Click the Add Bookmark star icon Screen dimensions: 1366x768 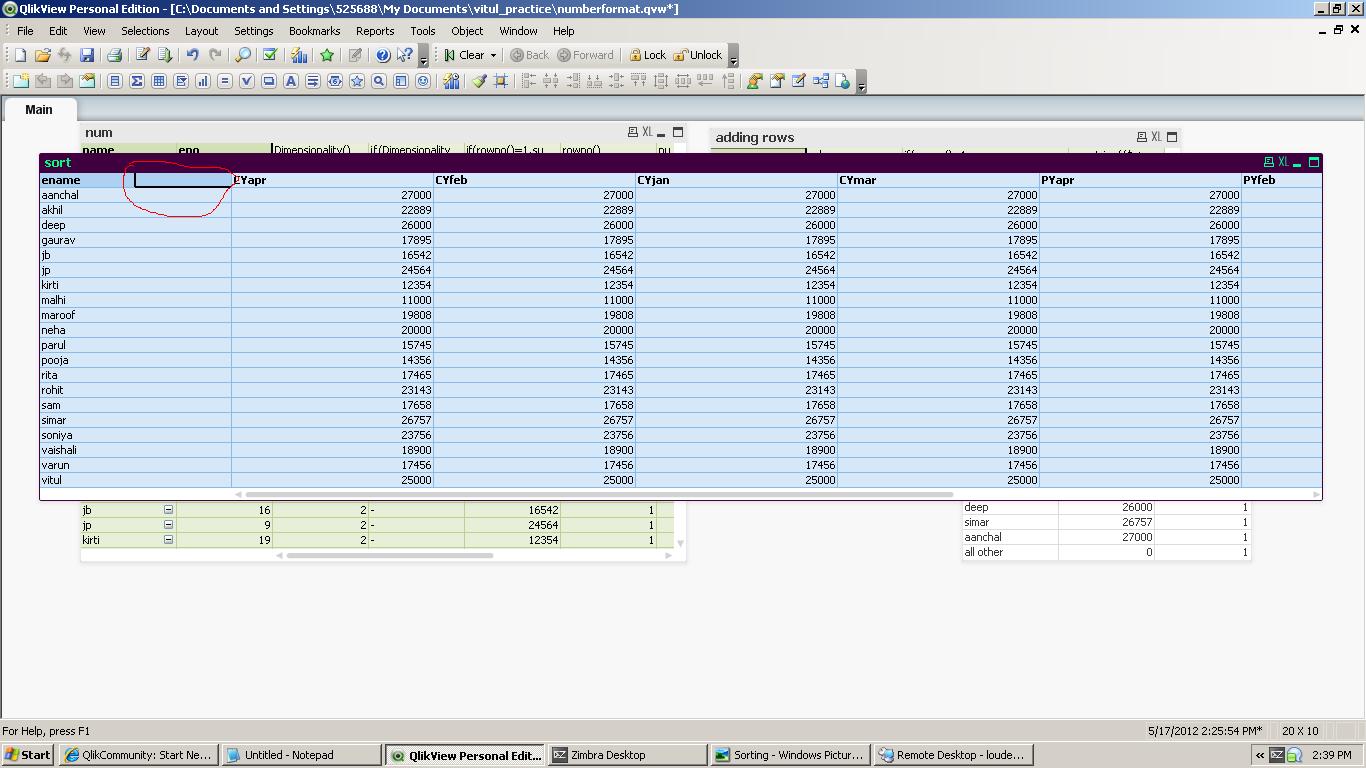click(x=326, y=56)
